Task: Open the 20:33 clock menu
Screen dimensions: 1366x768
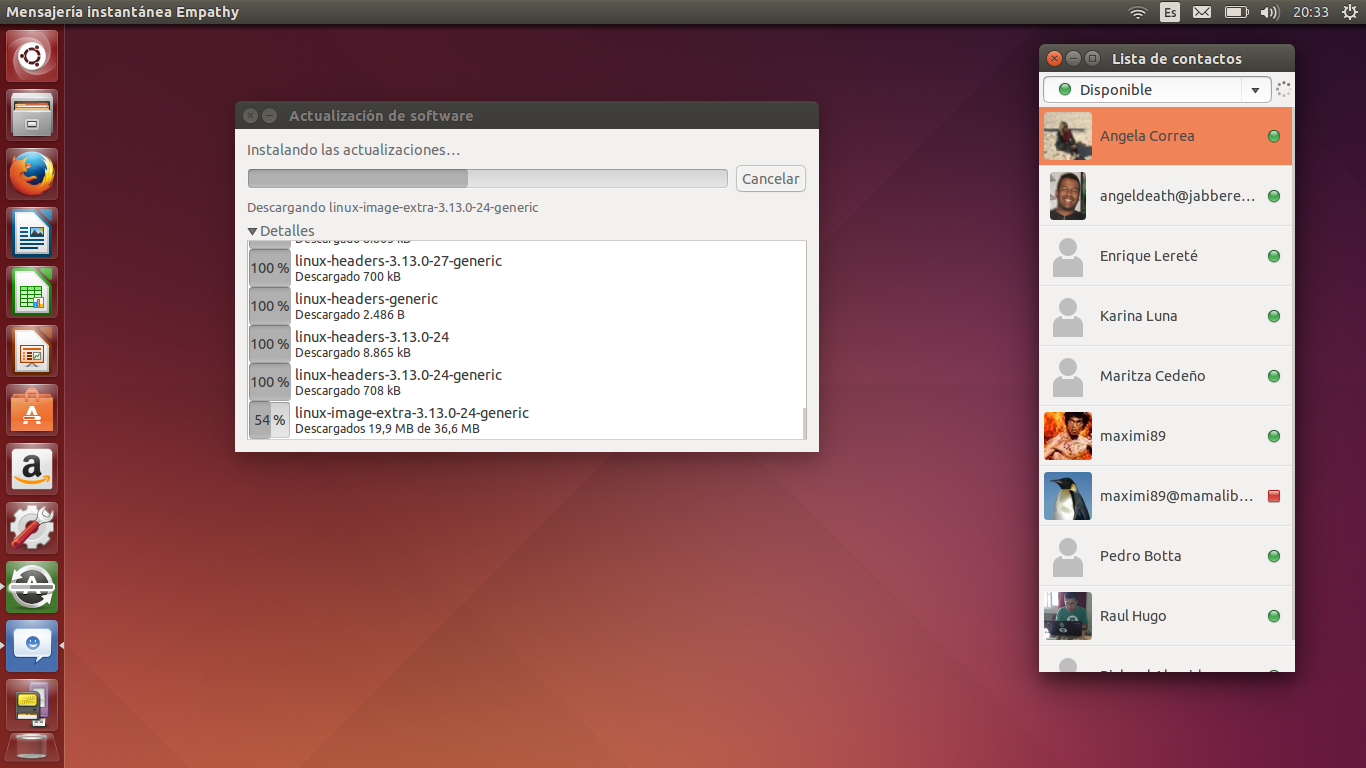Action: point(1310,12)
